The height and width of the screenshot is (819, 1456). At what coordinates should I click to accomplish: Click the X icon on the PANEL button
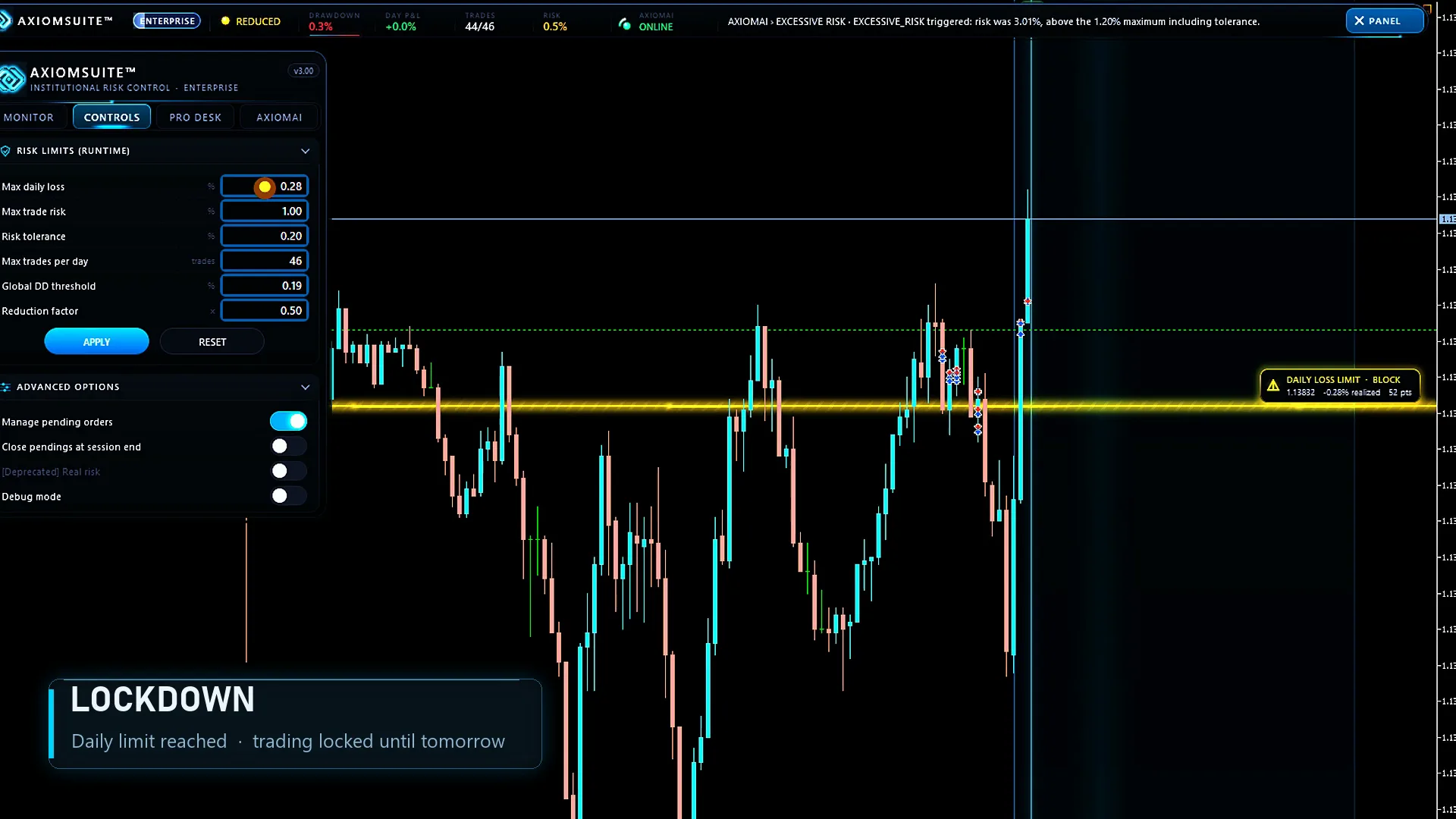1359,21
